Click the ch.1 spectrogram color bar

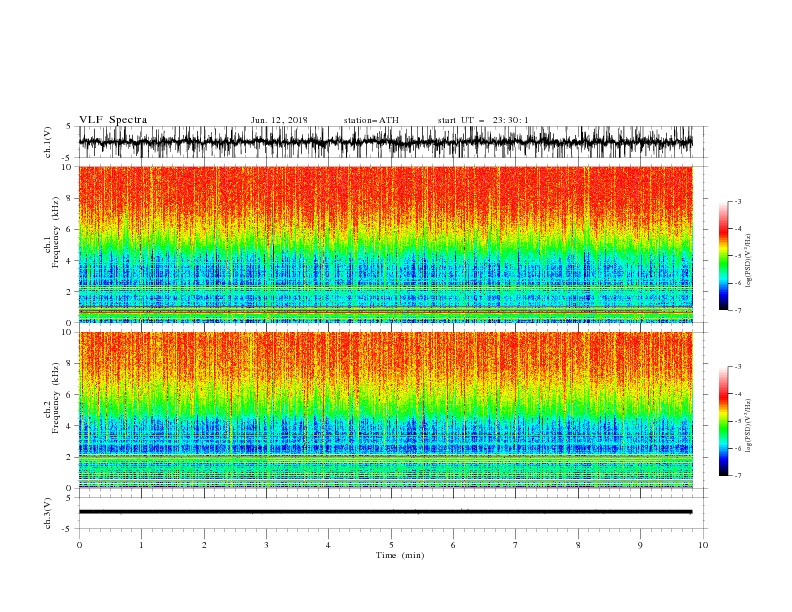pos(723,256)
